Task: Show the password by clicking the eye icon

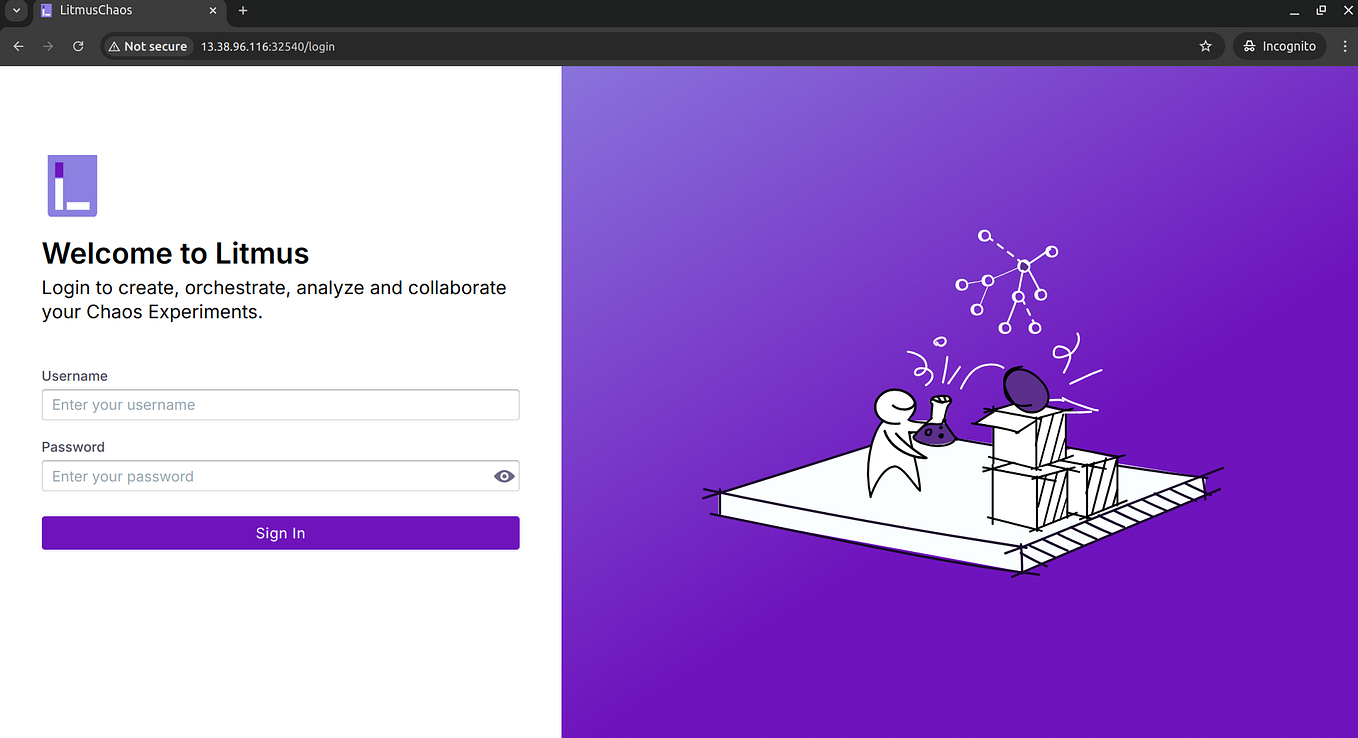Action: click(503, 476)
